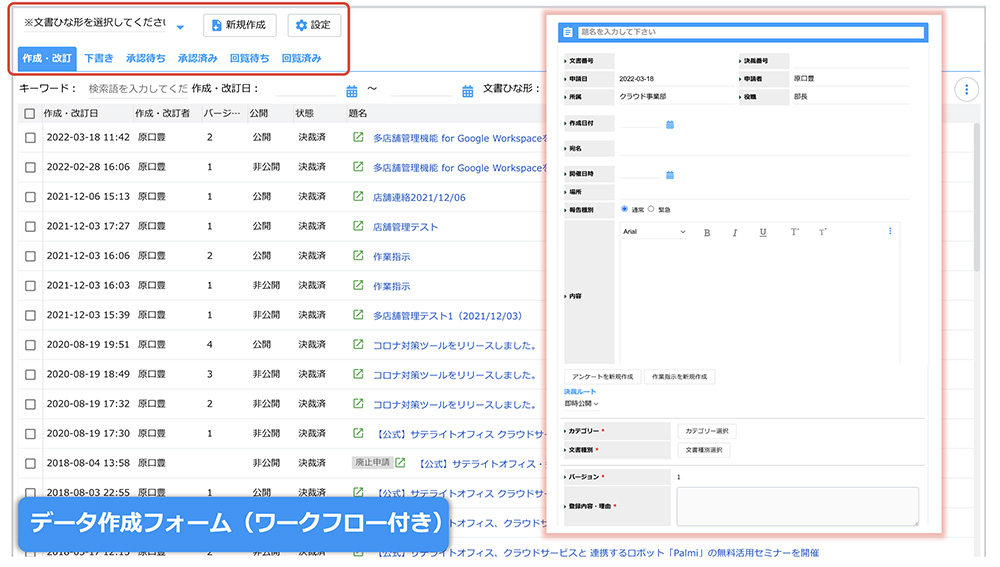Click the clipboard icon in form title bar
This screenshot has height=567, width=1000.
(568, 32)
